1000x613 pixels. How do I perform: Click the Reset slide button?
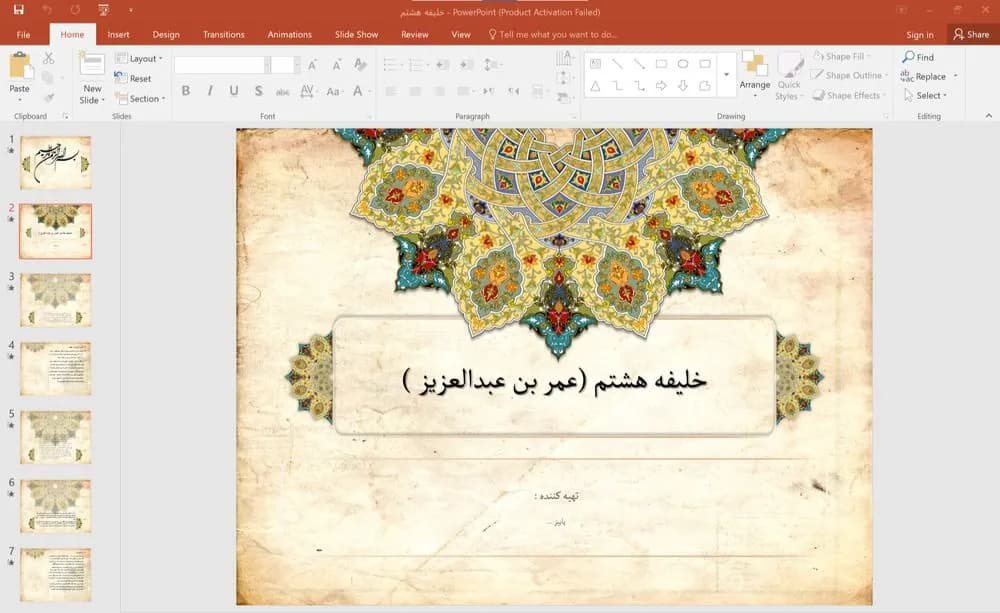(133, 78)
